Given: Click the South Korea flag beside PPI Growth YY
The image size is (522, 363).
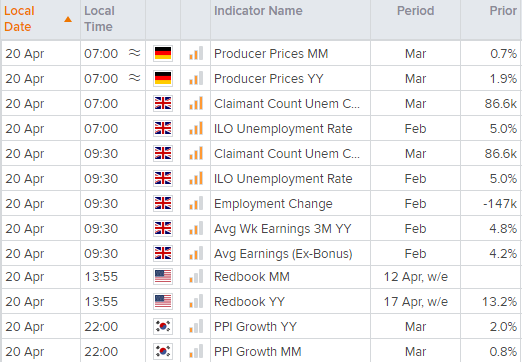Looking at the screenshot, I should pos(163,326).
